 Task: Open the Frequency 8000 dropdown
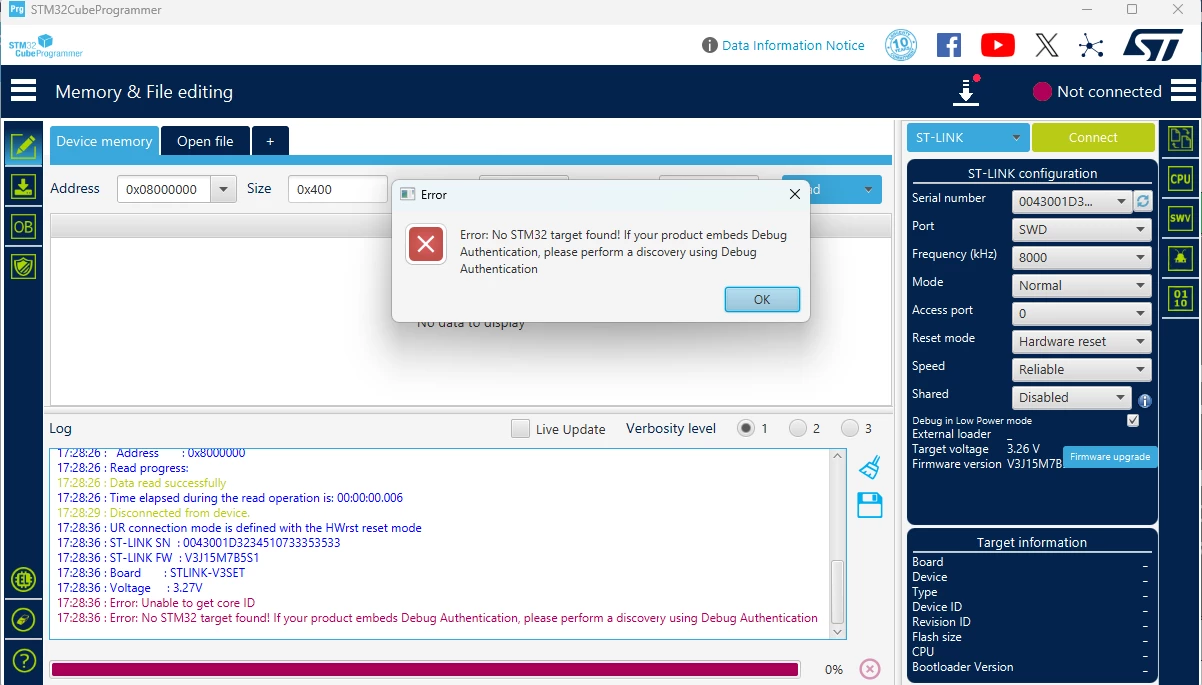[x=1081, y=257]
